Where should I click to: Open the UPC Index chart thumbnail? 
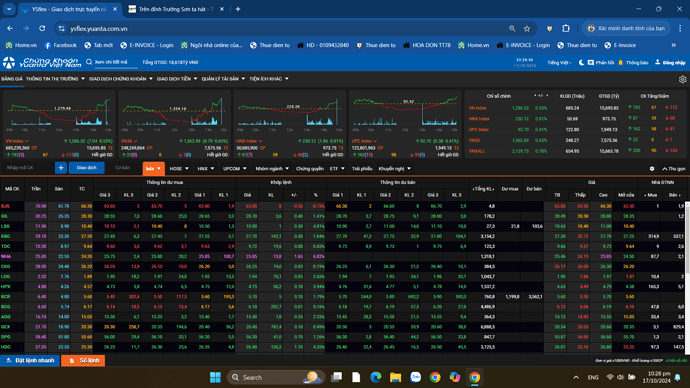[x=405, y=124]
